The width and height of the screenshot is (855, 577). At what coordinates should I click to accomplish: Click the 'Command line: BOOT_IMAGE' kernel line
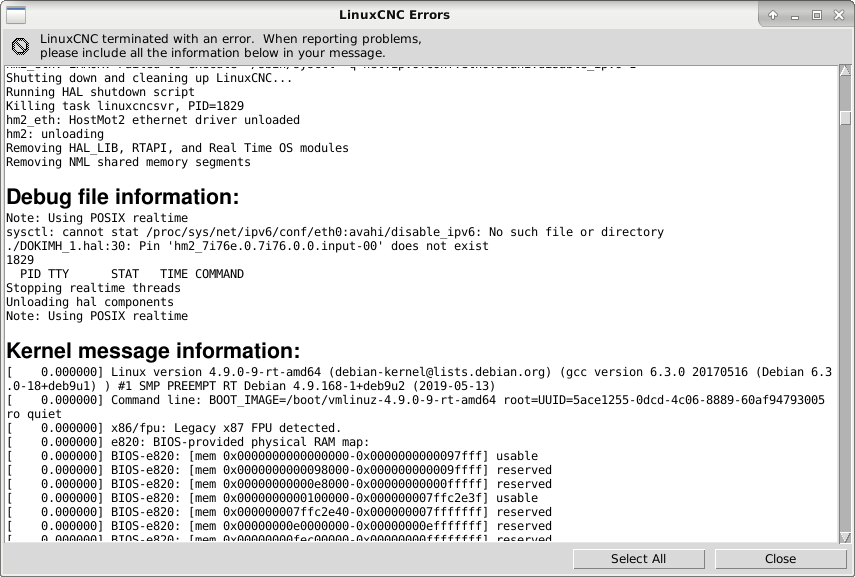point(416,407)
